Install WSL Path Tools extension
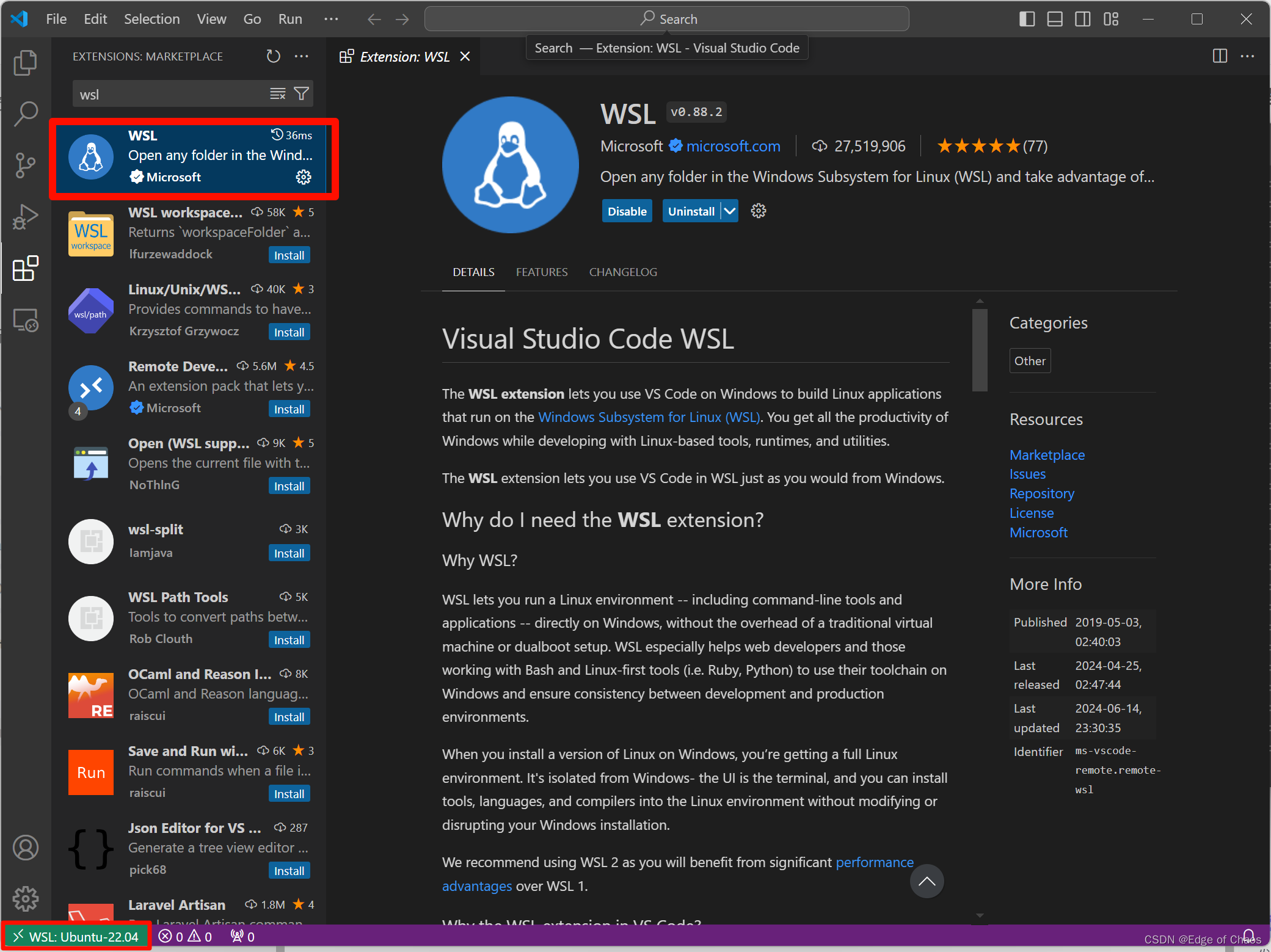This screenshot has height=952, width=1271. tap(289, 640)
